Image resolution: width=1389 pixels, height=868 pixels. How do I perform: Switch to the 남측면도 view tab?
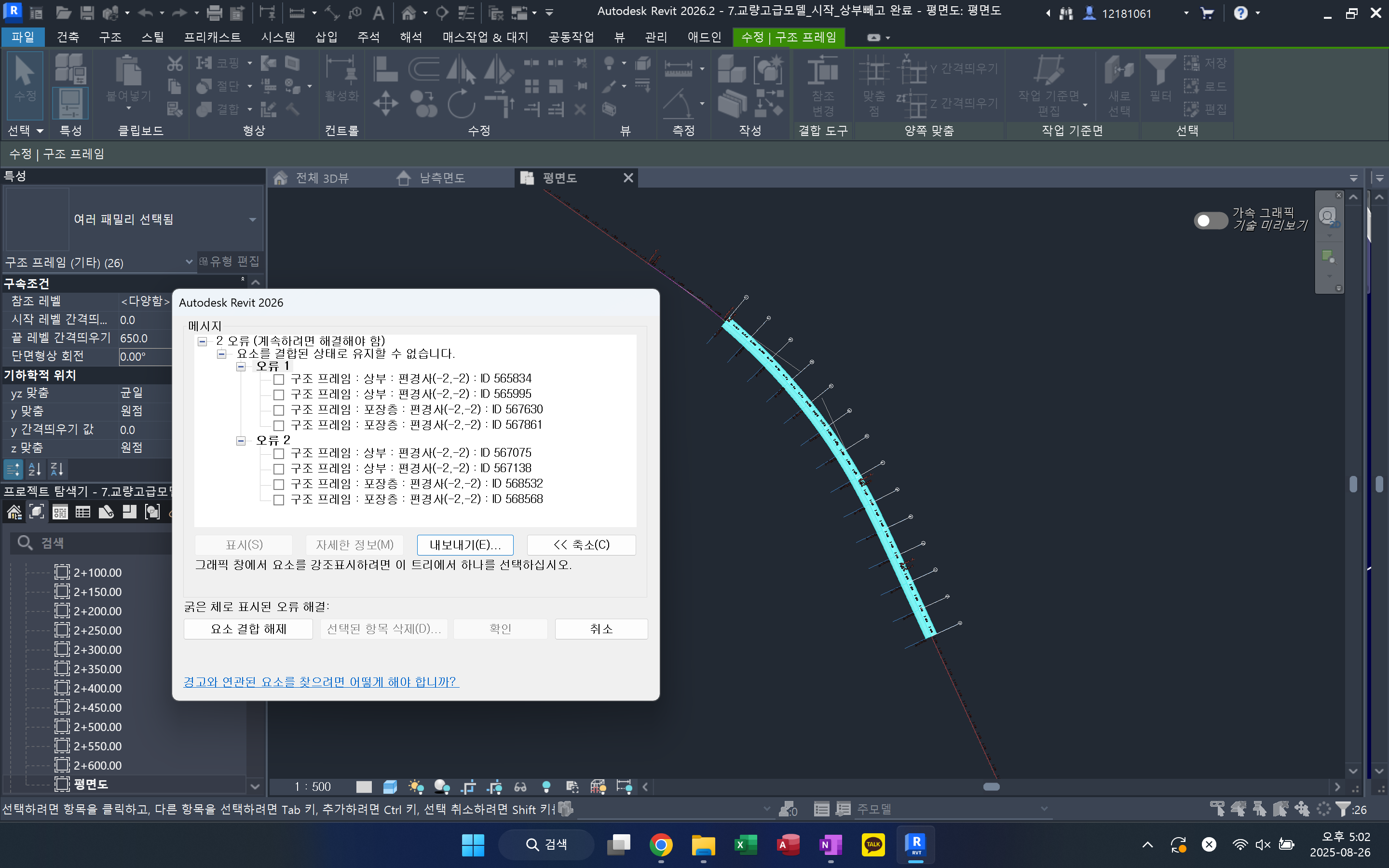[441, 178]
